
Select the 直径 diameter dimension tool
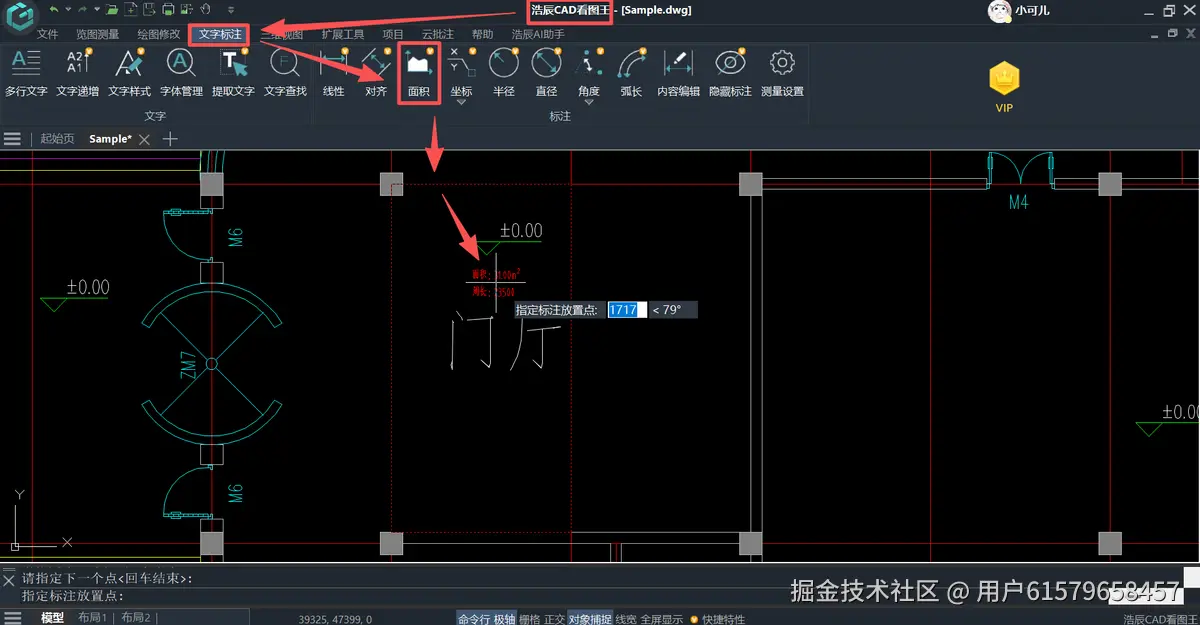(x=546, y=72)
